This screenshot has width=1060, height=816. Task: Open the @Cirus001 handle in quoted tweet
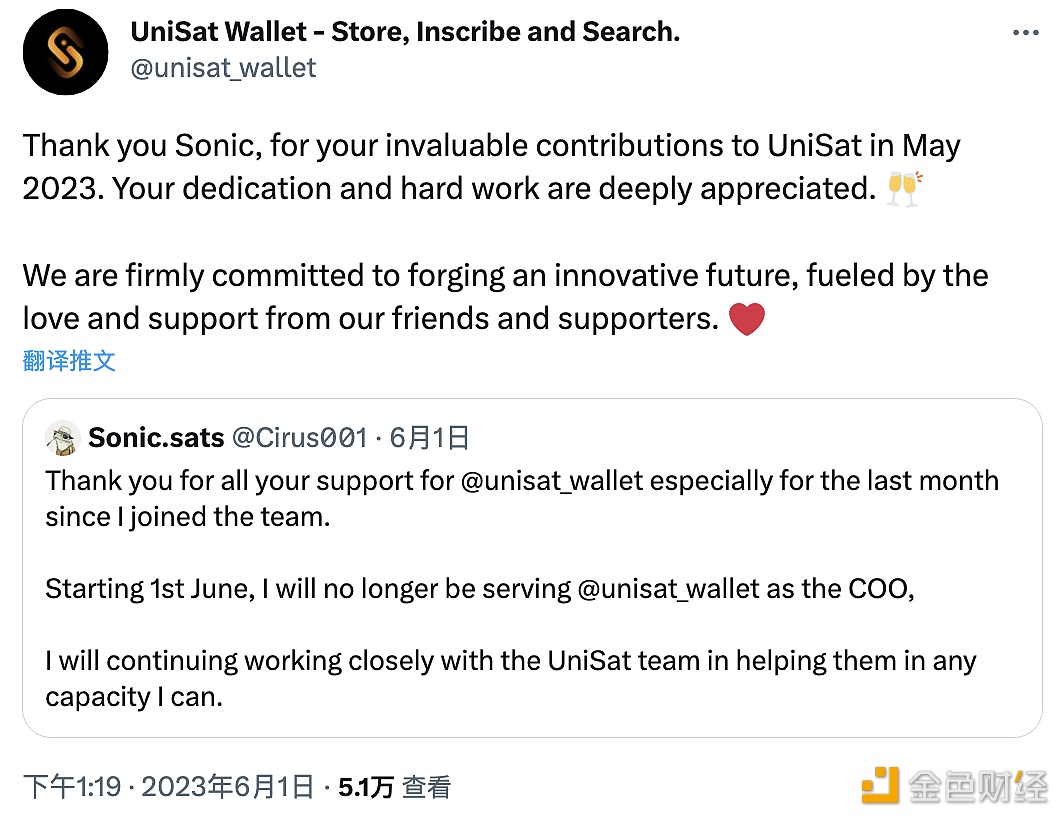pos(299,437)
